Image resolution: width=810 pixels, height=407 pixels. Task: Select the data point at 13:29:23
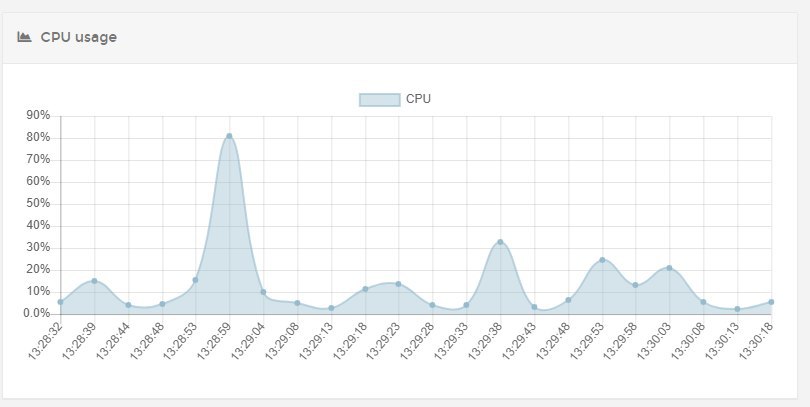click(x=398, y=284)
